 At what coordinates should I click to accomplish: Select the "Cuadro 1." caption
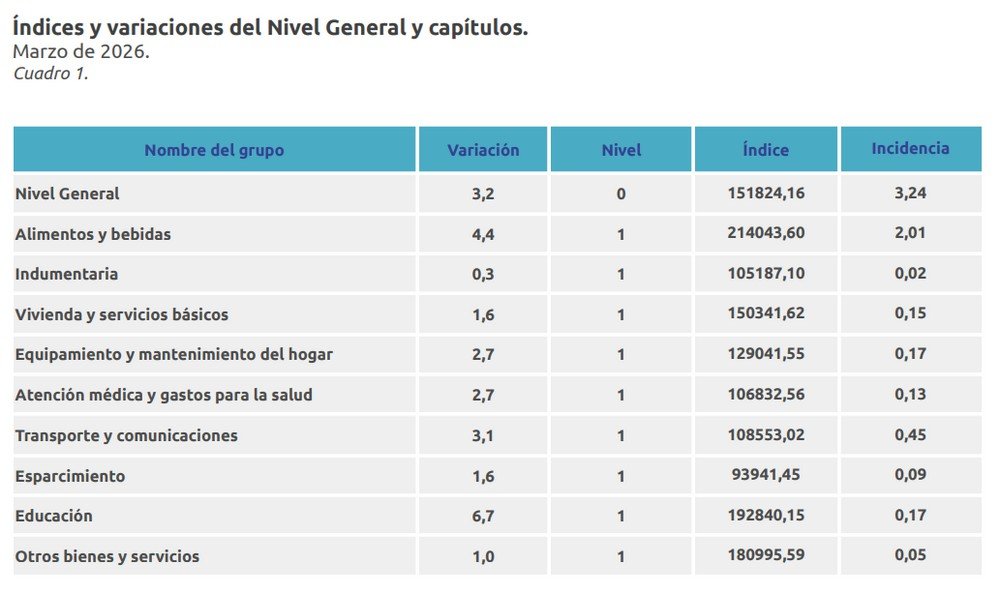[x=51, y=73]
